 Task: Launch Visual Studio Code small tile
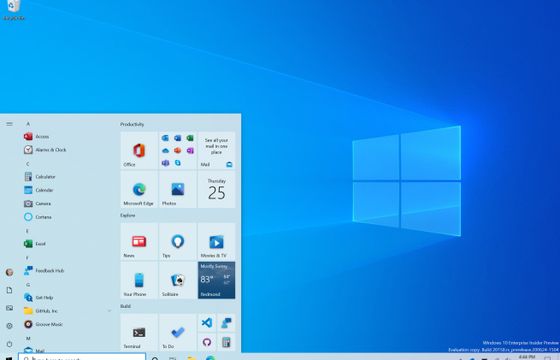tap(207, 323)
